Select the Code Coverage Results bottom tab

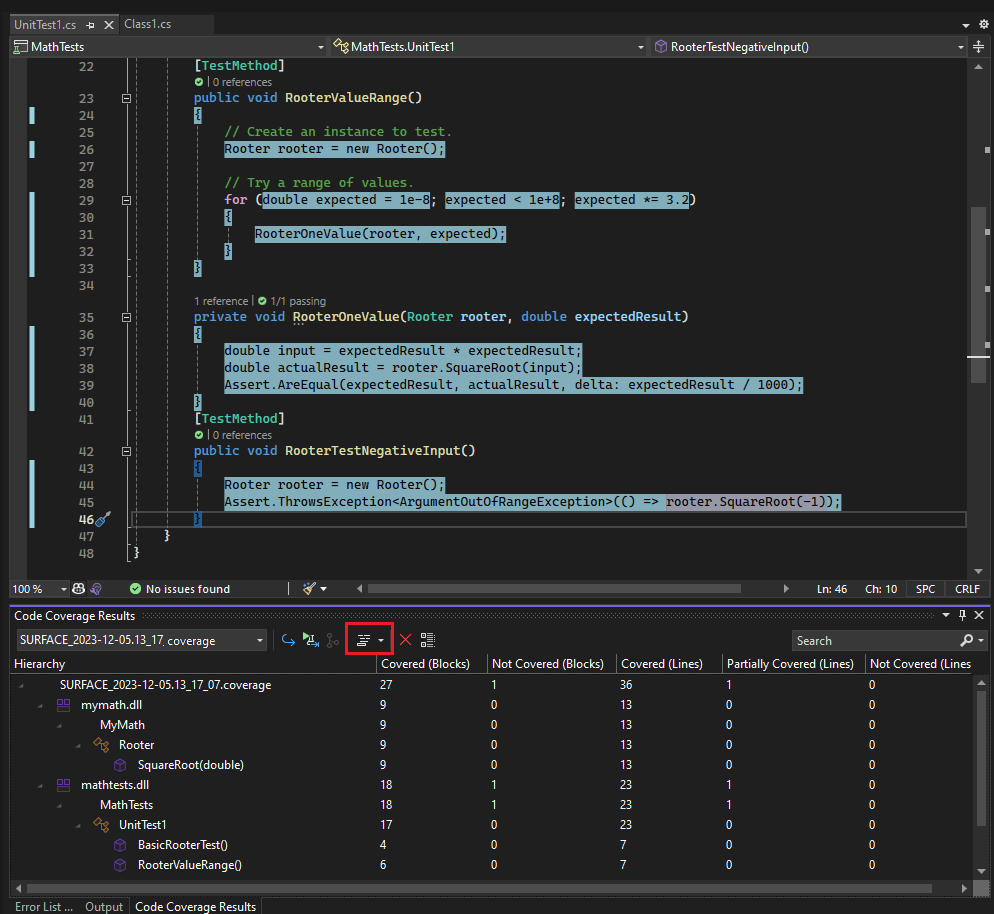pos(195,906)
